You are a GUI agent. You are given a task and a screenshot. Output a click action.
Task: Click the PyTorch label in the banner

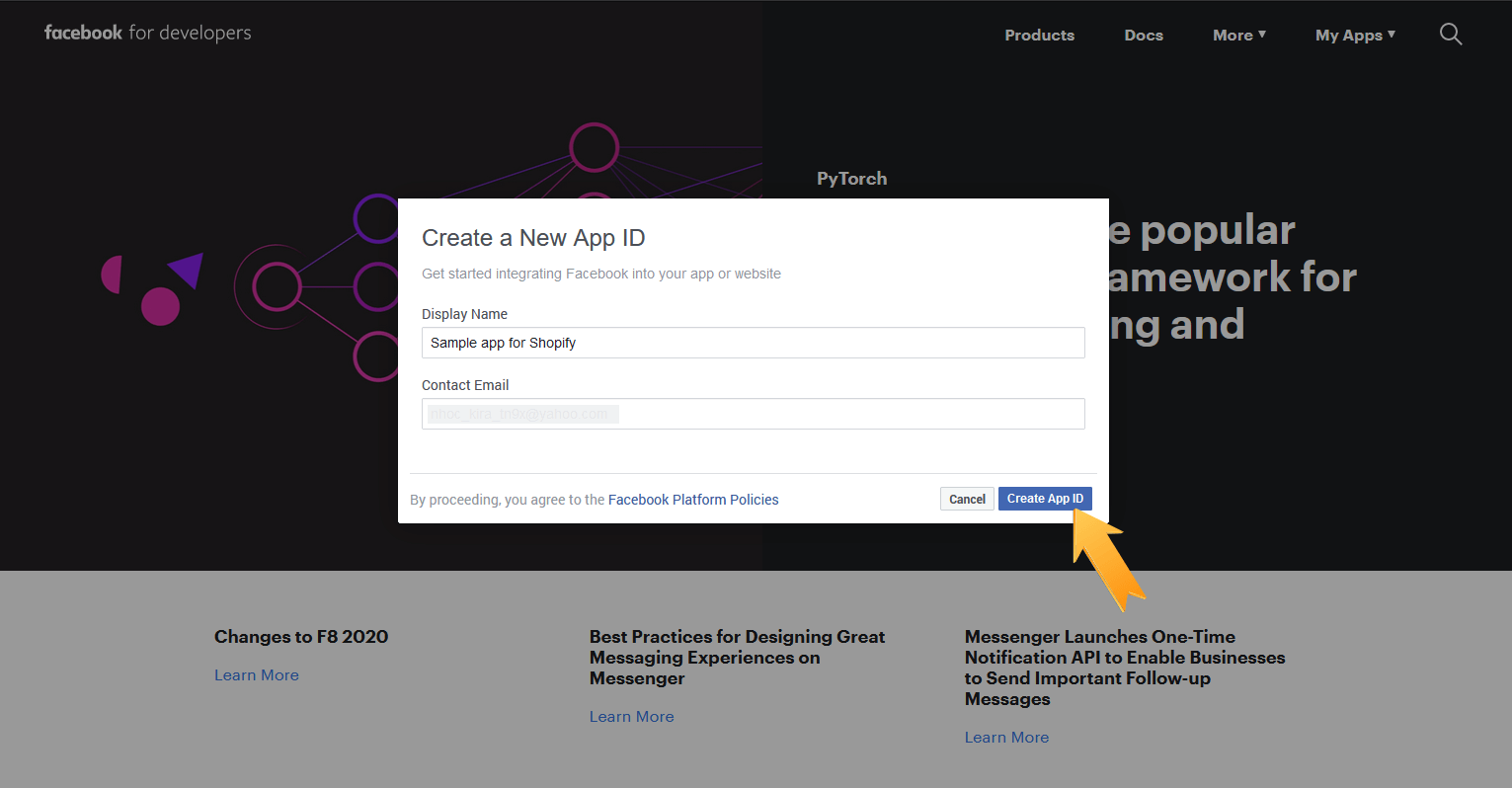click(852, 179)
